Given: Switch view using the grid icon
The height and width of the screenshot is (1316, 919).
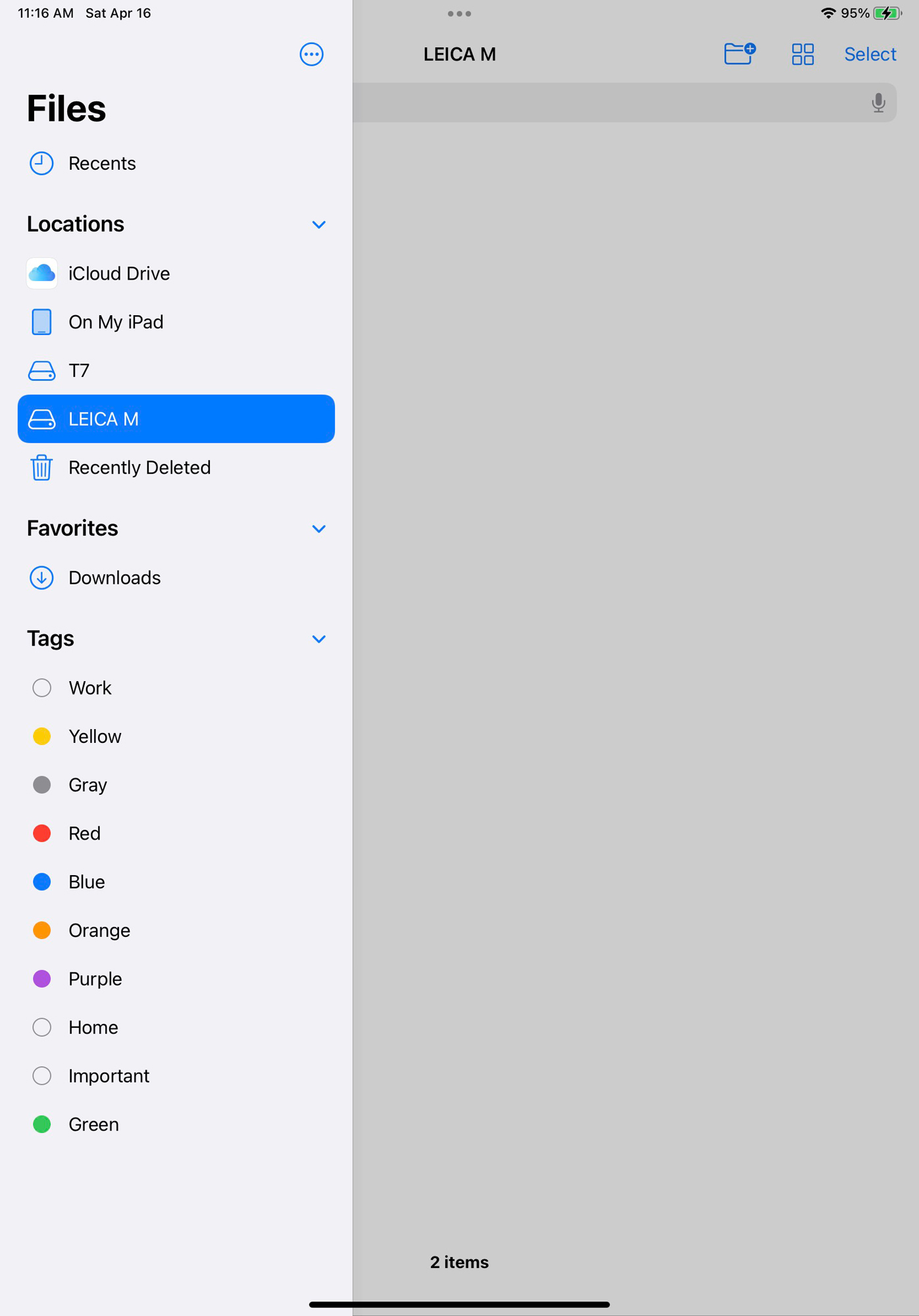Looking at the screenshot, I should point(803,54).
